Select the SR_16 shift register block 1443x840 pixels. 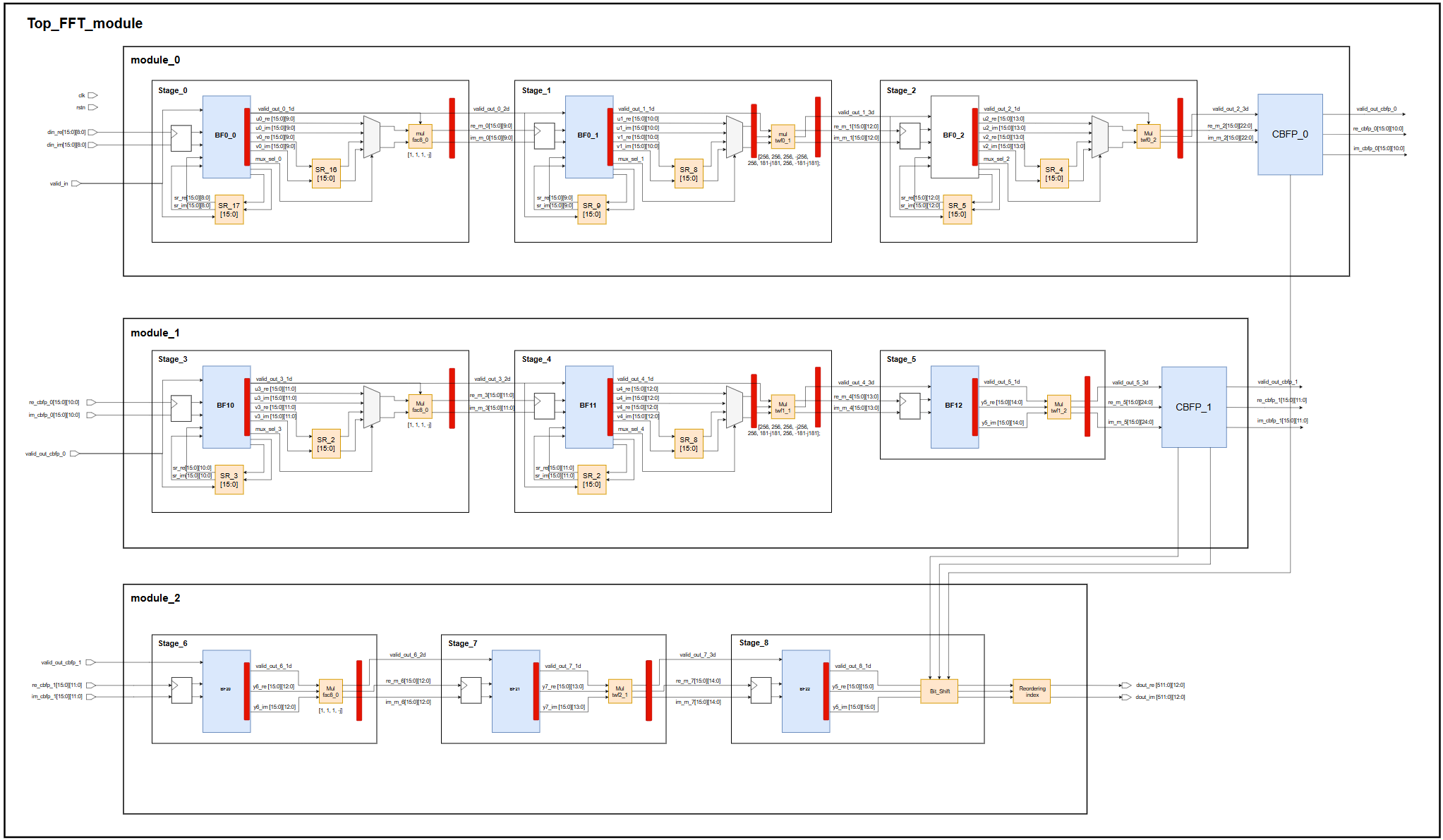point(326,174)
